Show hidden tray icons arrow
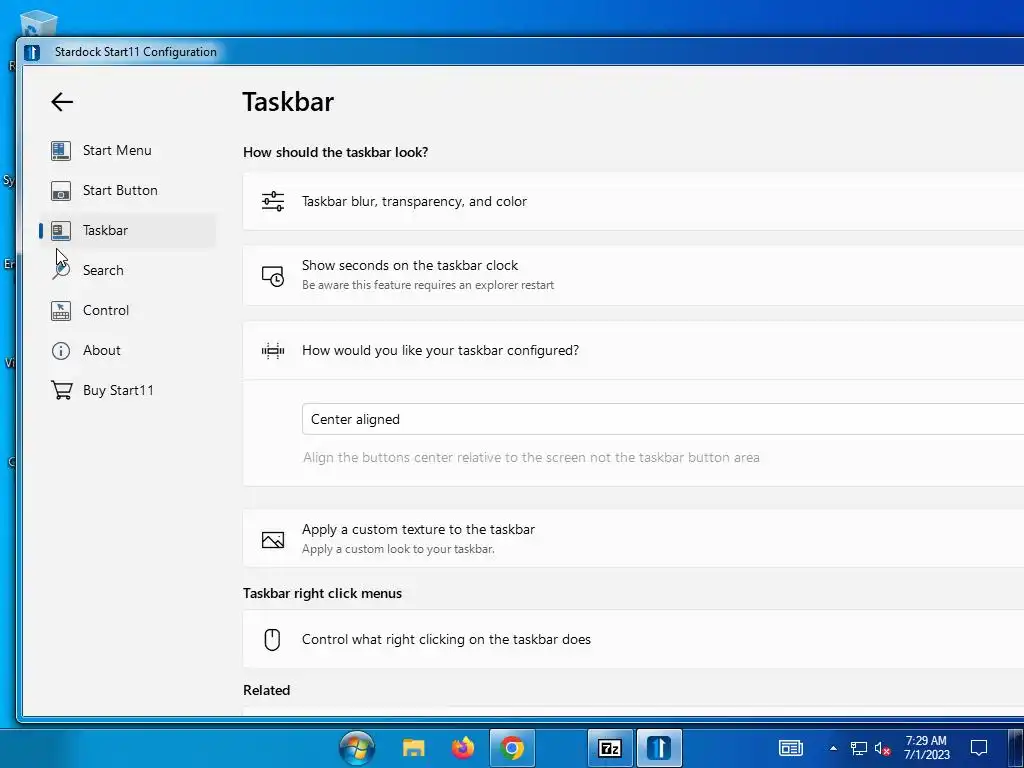 833,748
